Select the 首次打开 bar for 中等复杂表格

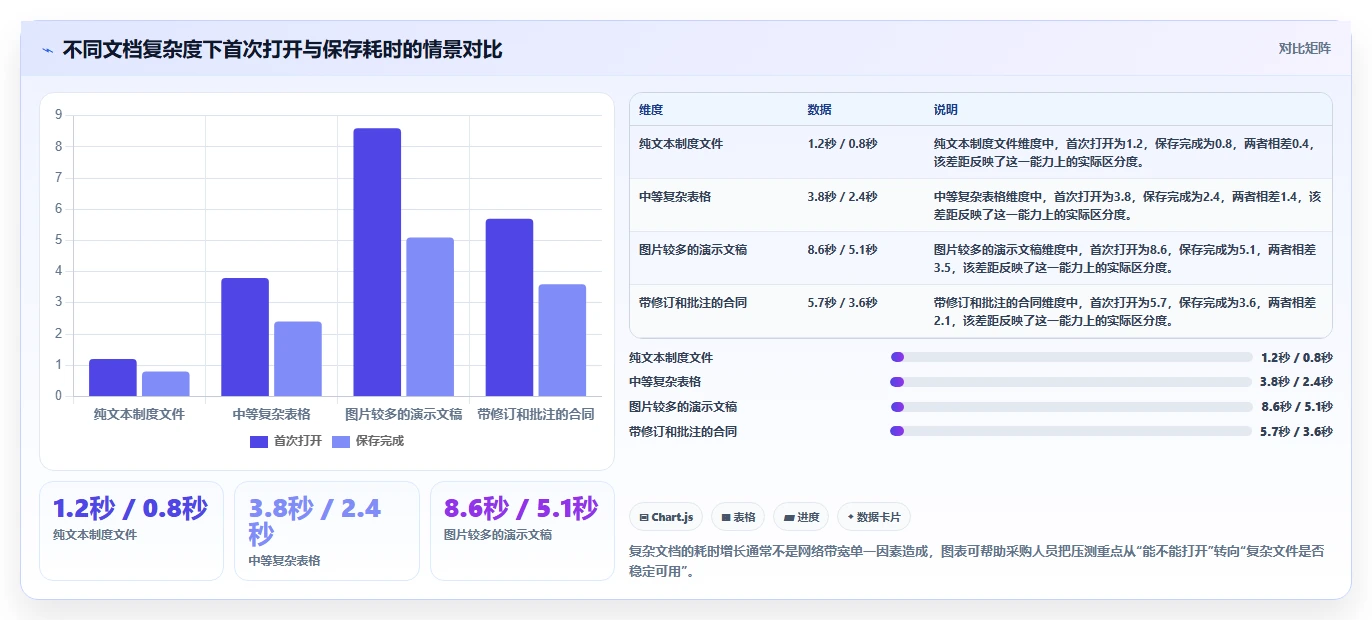[x=245, y=337]
